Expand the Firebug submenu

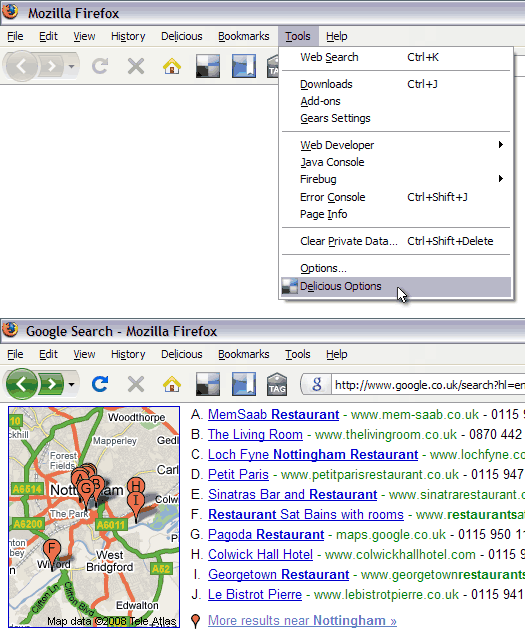point(396,179)
